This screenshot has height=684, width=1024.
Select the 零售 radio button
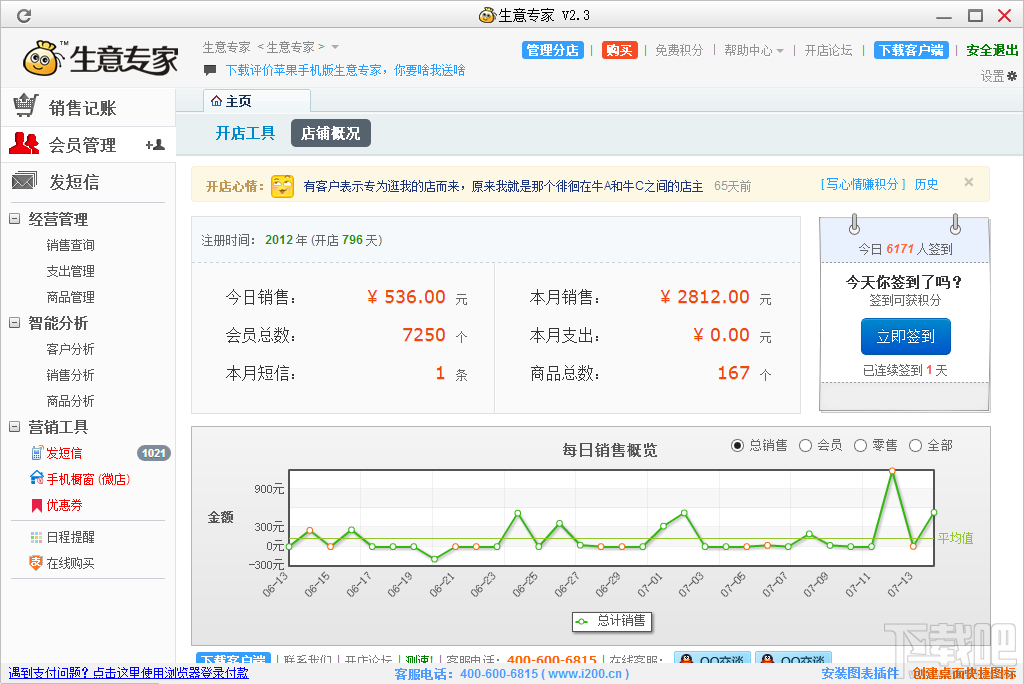860,446
